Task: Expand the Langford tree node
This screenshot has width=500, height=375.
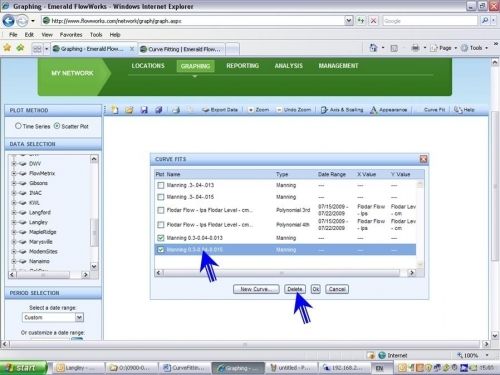Action: 14,212
